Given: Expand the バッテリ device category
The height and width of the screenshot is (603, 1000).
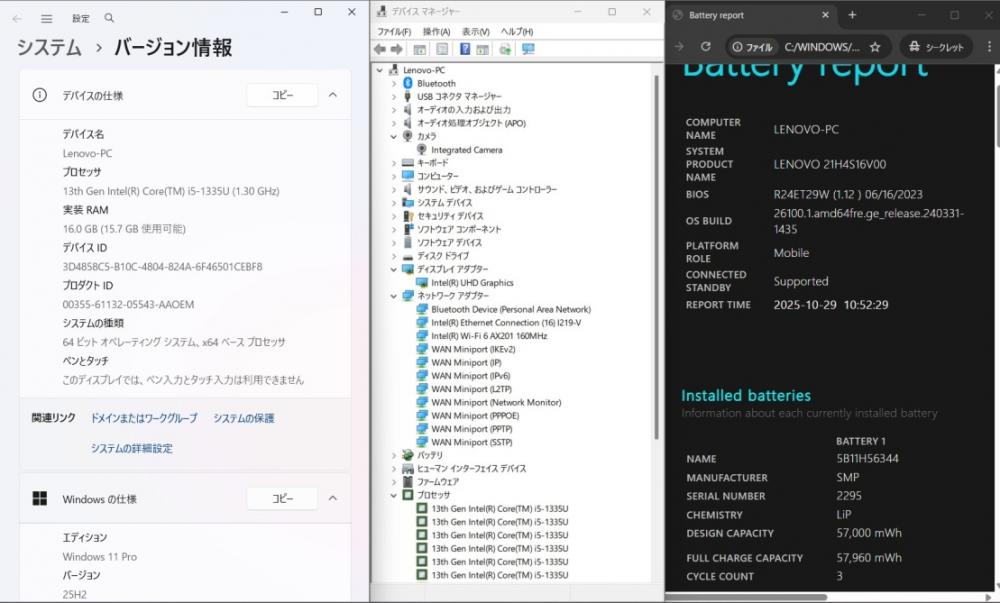Looking at the screenshot, I should click(394, 455).
